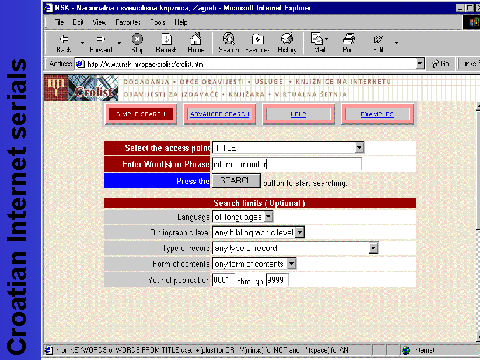Open the Tools menu
The height and width of the screenshot is (360, 480).
coord(158,22)
